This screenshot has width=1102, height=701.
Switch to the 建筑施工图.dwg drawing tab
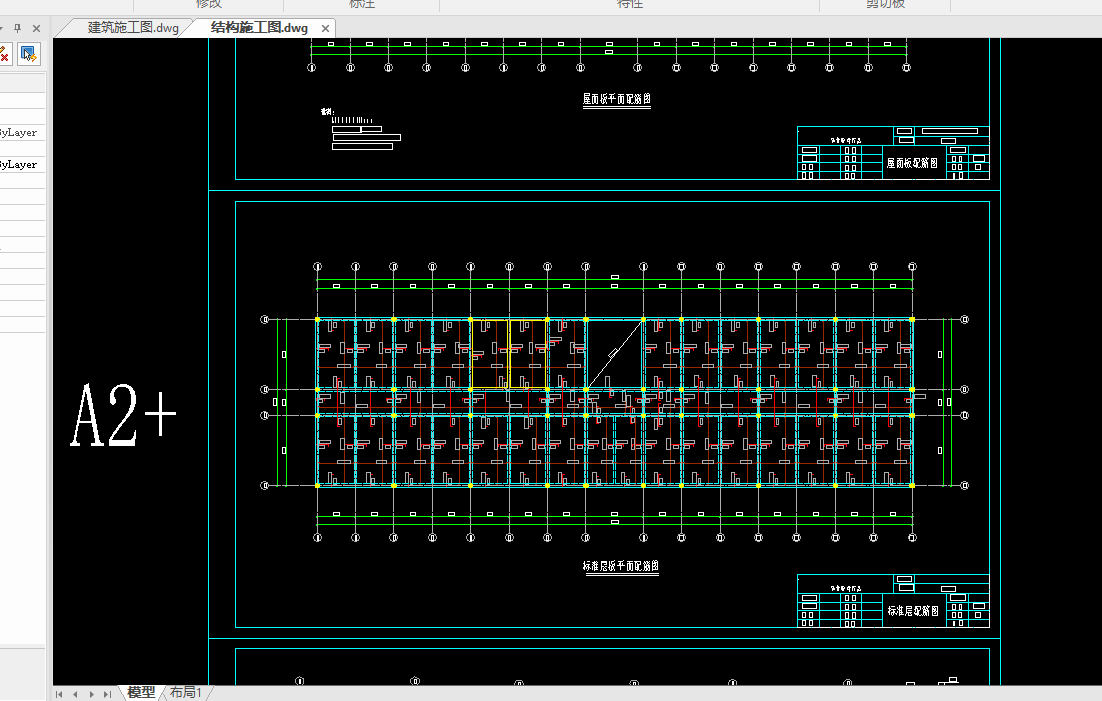(x=133, y=28)
